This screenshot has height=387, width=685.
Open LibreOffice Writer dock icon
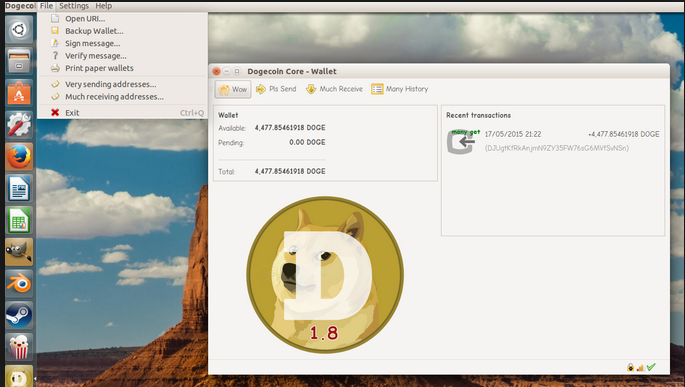tap(19, 189)
